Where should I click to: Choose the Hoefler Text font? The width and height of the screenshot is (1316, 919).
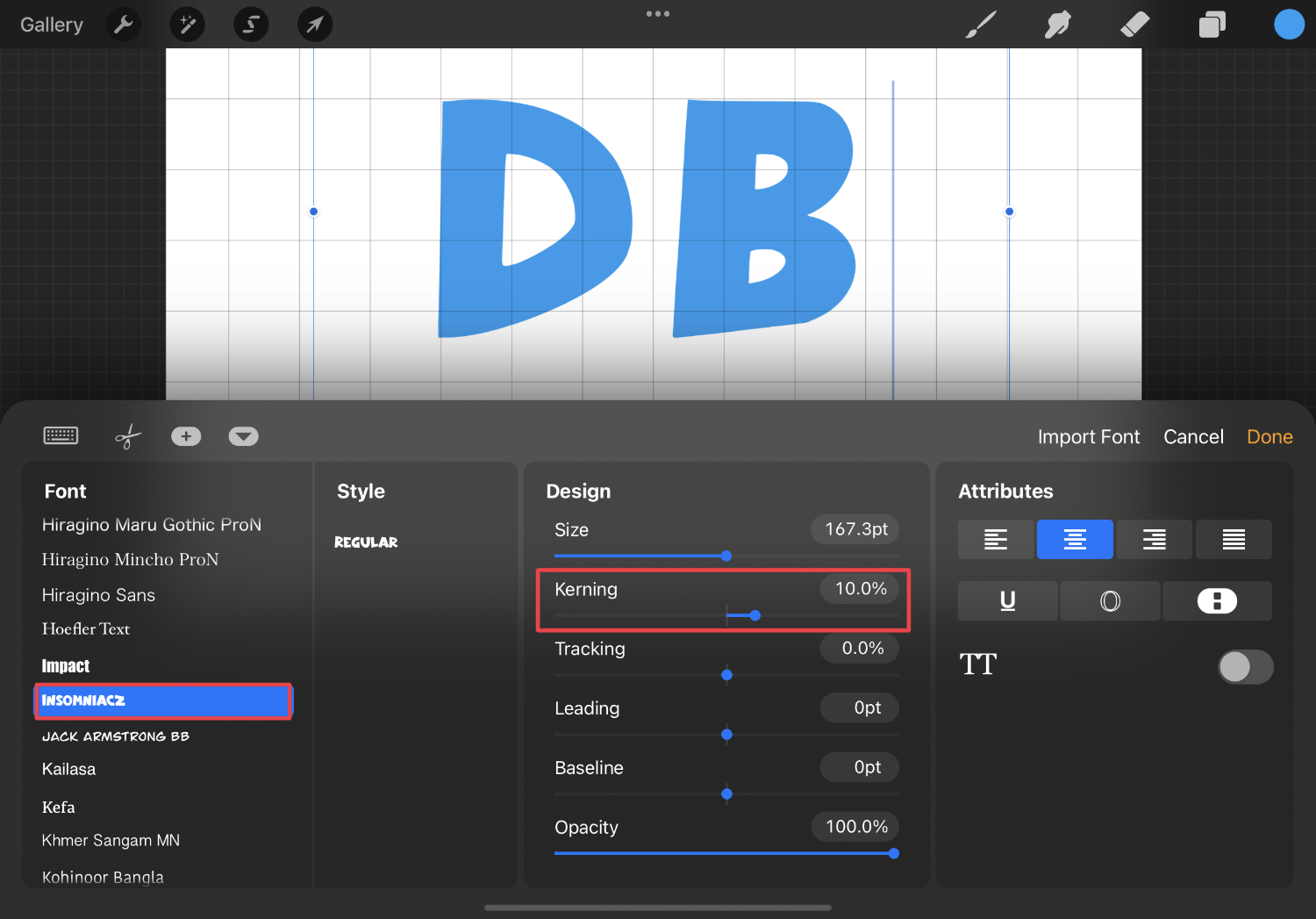point(85,628)
